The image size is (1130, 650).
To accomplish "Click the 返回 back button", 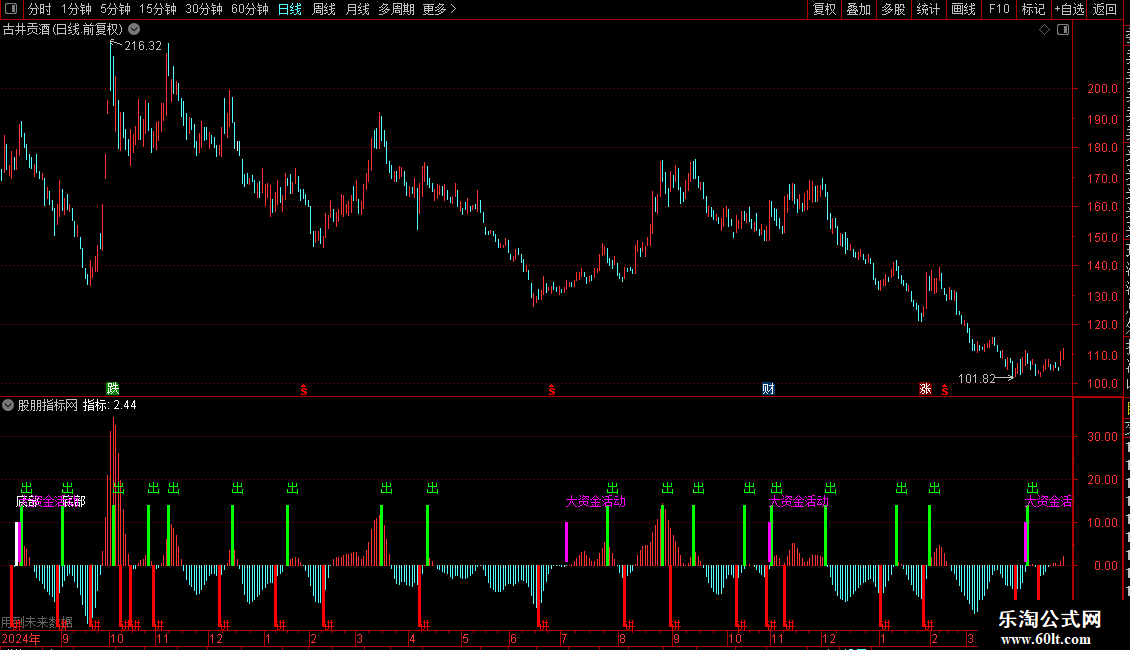I will (x=1105, y=9).
